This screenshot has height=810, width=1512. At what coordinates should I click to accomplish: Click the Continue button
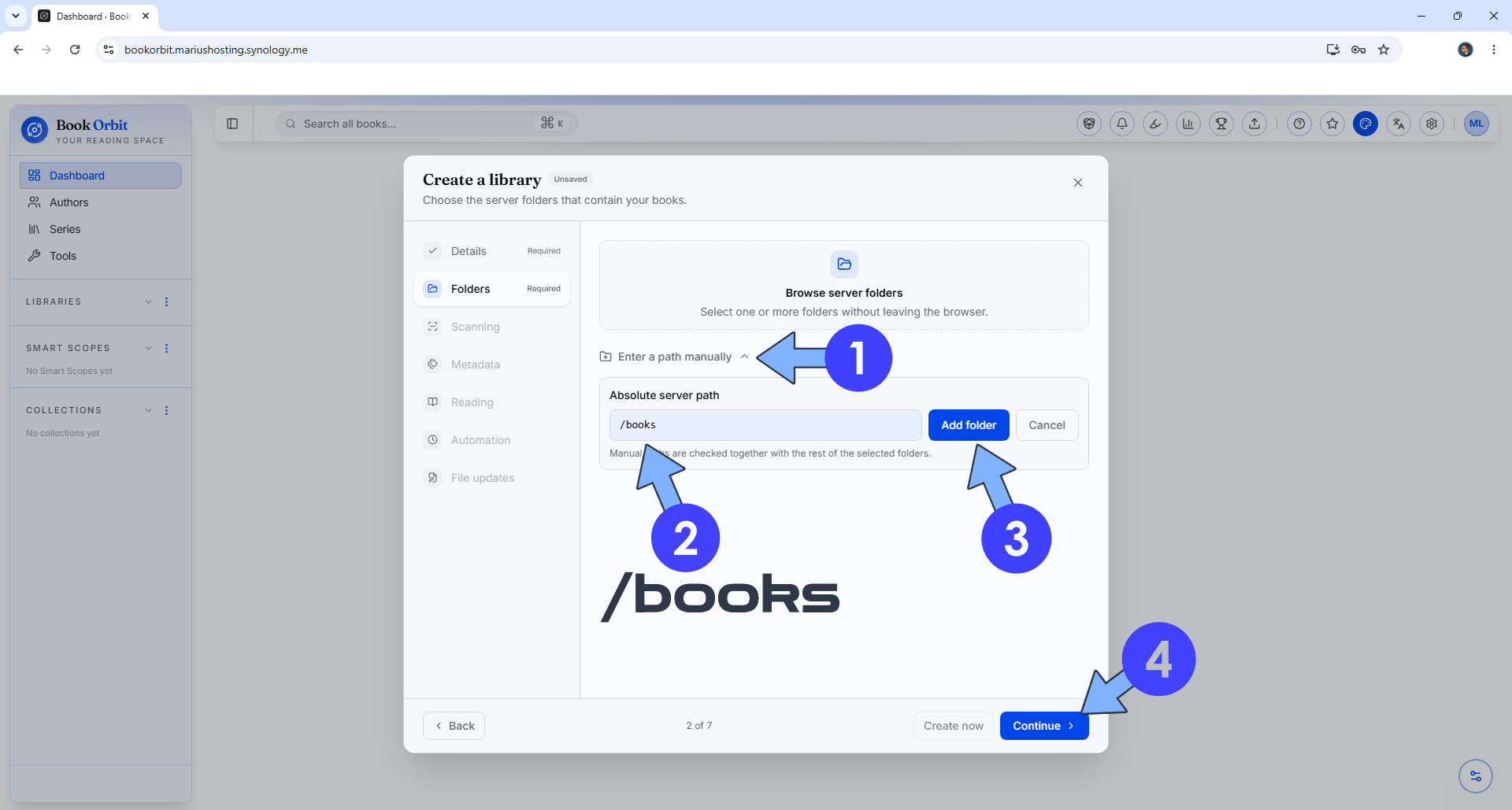tap(1044, 726)
